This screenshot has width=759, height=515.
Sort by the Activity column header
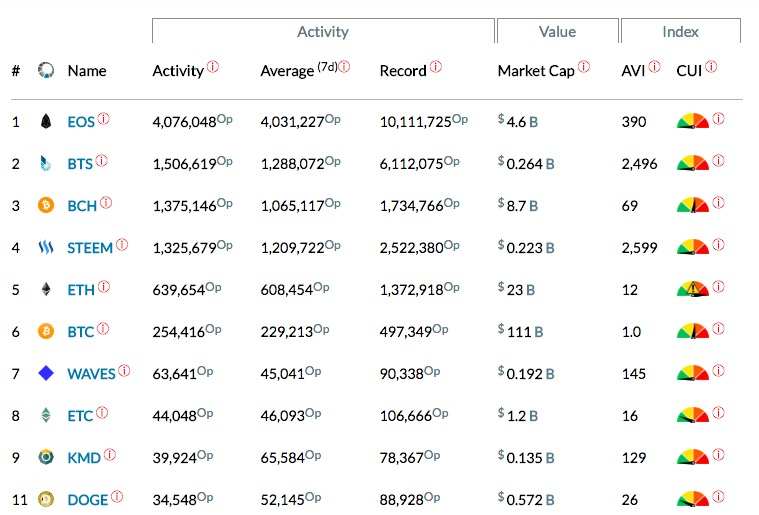(x=178, y=71)
